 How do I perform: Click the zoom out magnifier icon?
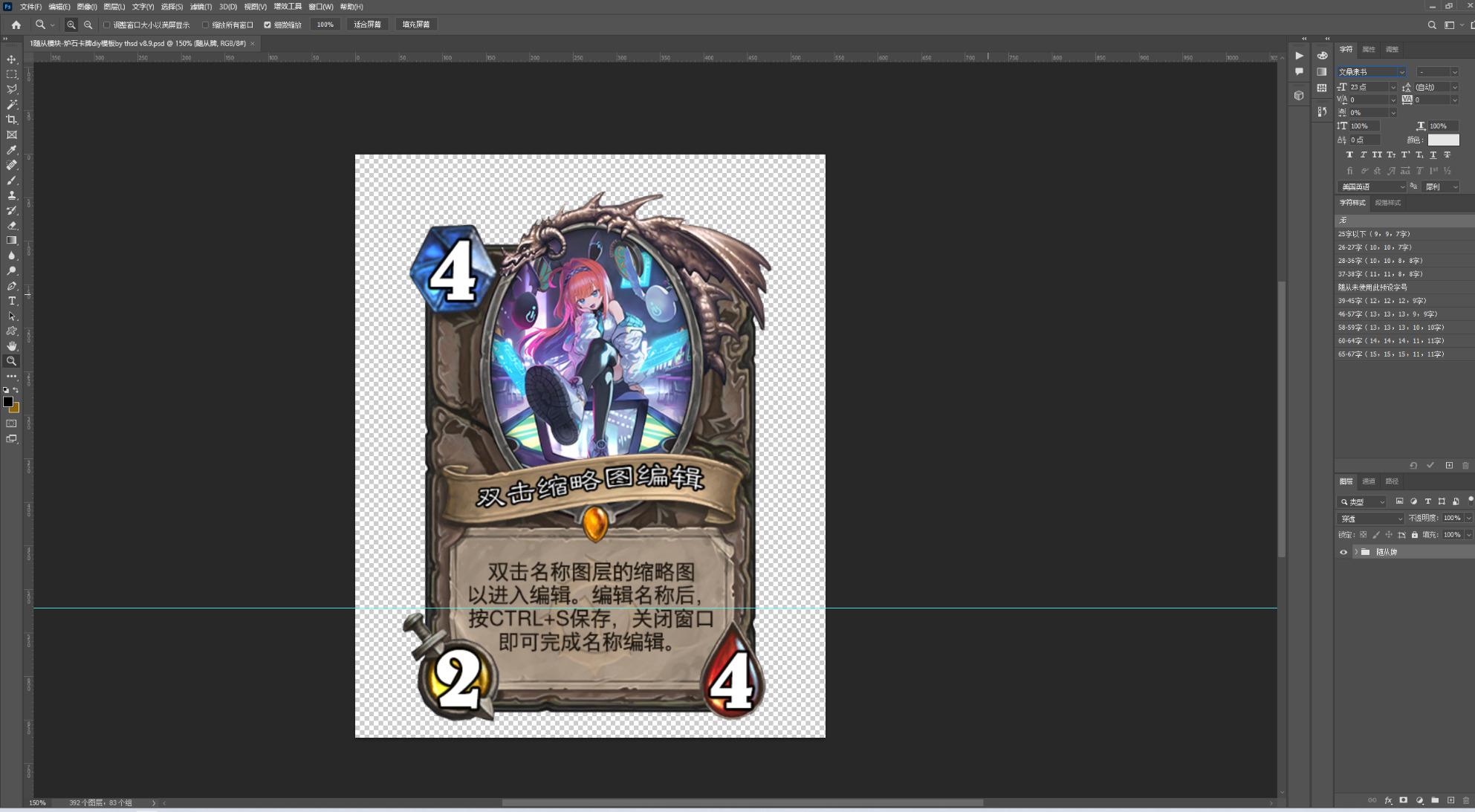coord(88,25)
